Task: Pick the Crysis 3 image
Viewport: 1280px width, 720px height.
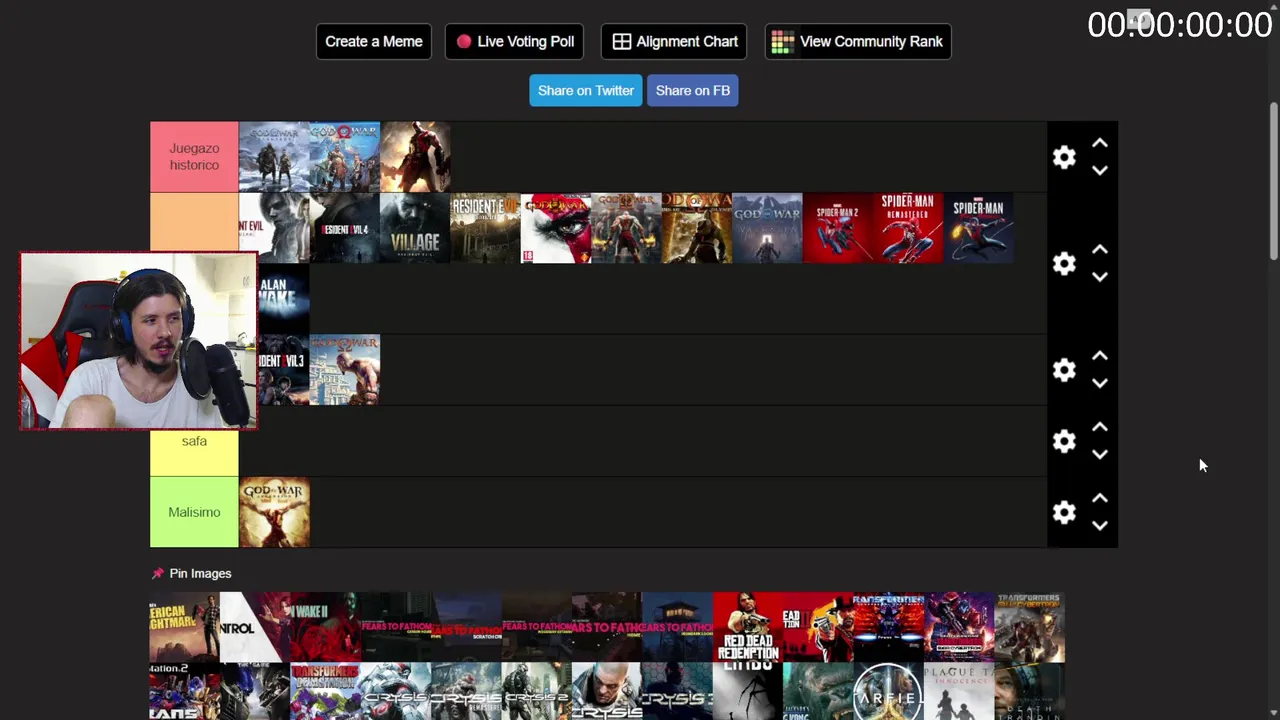Action: pyautogui.click(x=677, y=692)
